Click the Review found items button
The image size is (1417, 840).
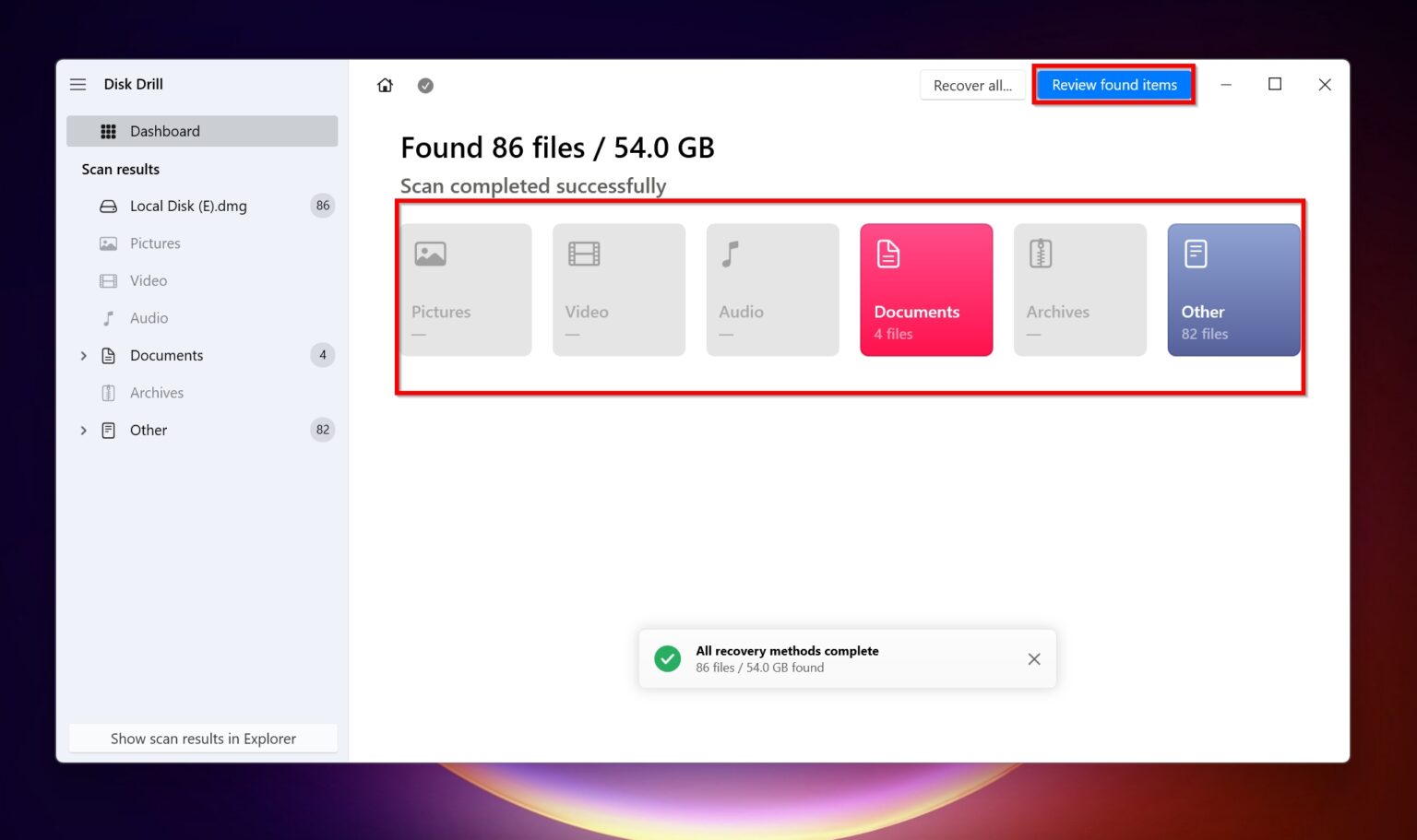tap(1113, 84)
